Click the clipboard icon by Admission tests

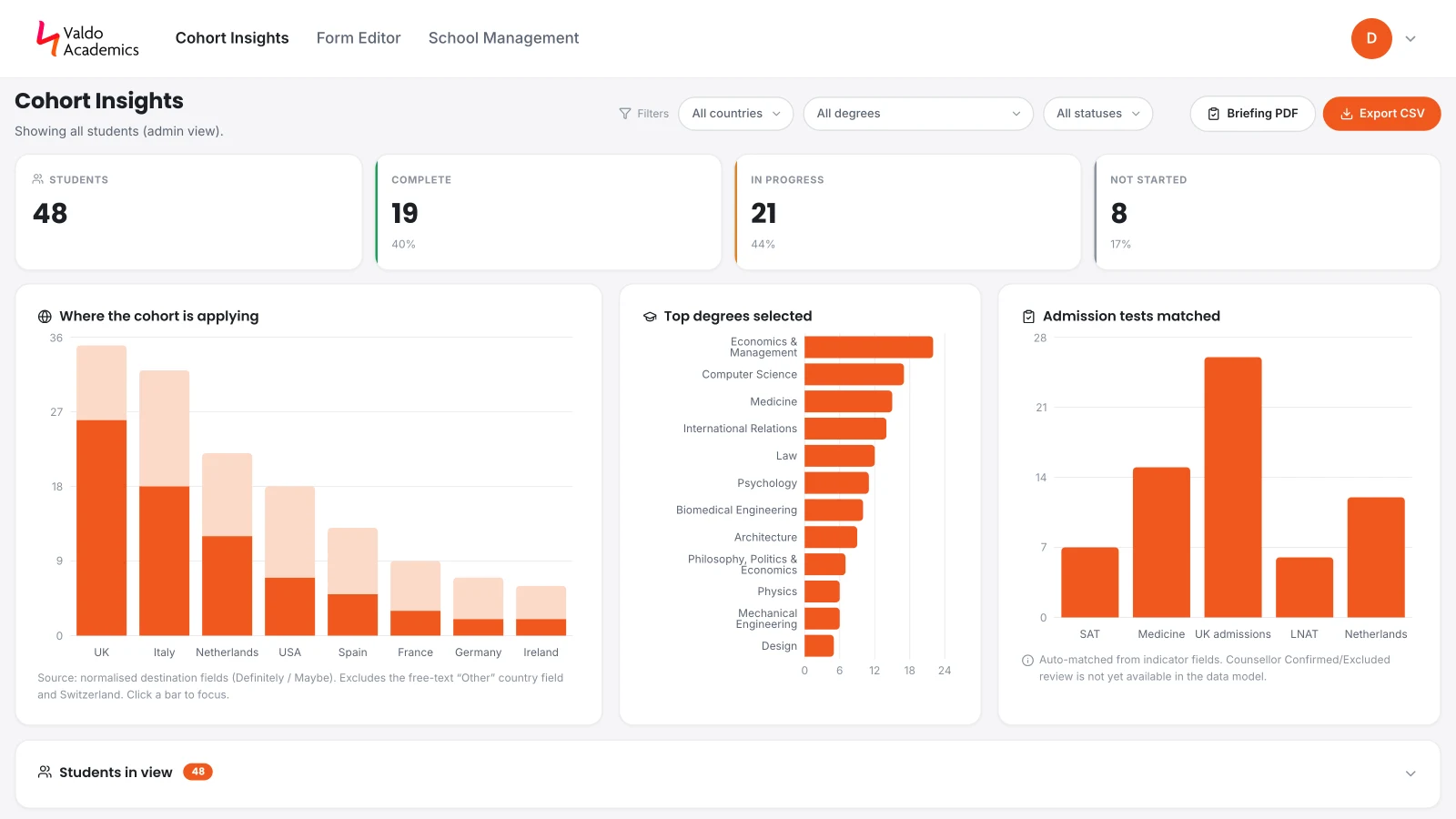[x=1028, y=317]
